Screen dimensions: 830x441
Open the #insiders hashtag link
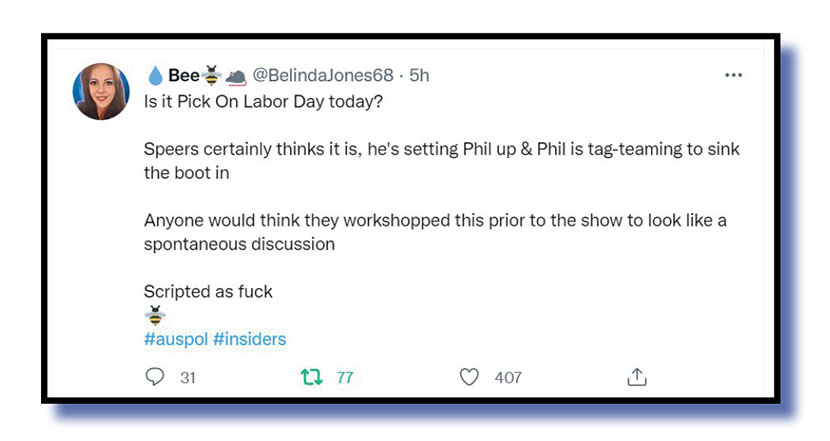click(x=249, y=339)
